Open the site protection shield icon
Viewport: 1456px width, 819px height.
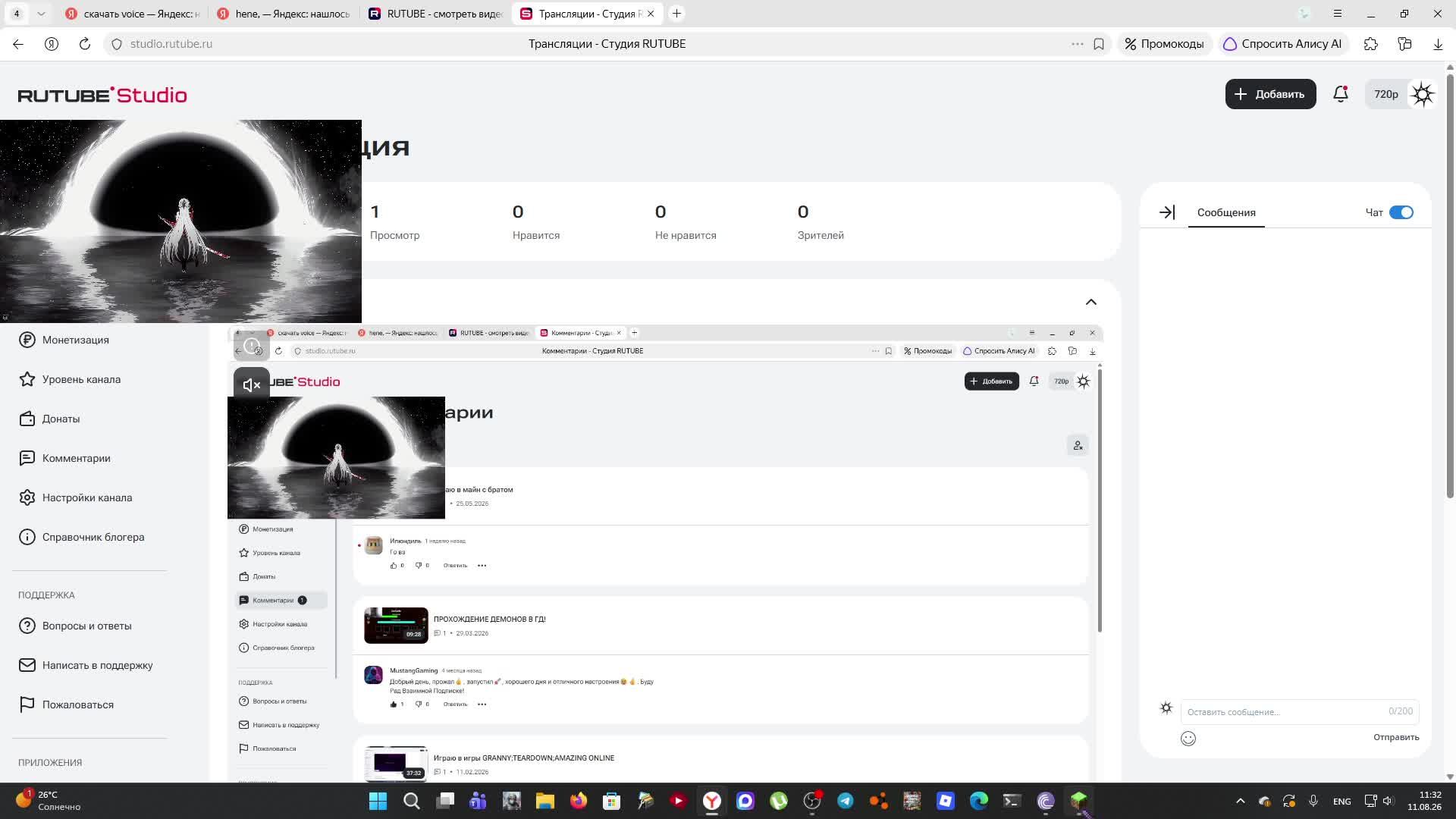coord(117,44)
